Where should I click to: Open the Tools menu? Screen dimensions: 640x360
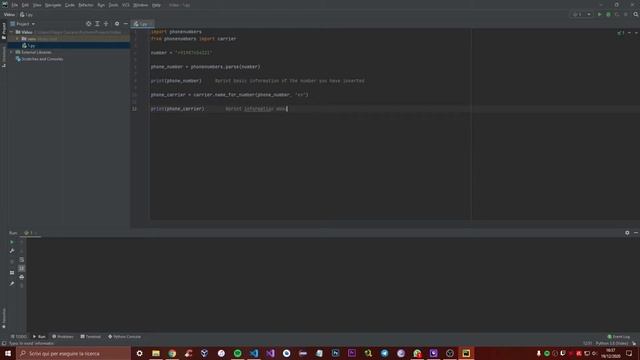pos(113,5)
